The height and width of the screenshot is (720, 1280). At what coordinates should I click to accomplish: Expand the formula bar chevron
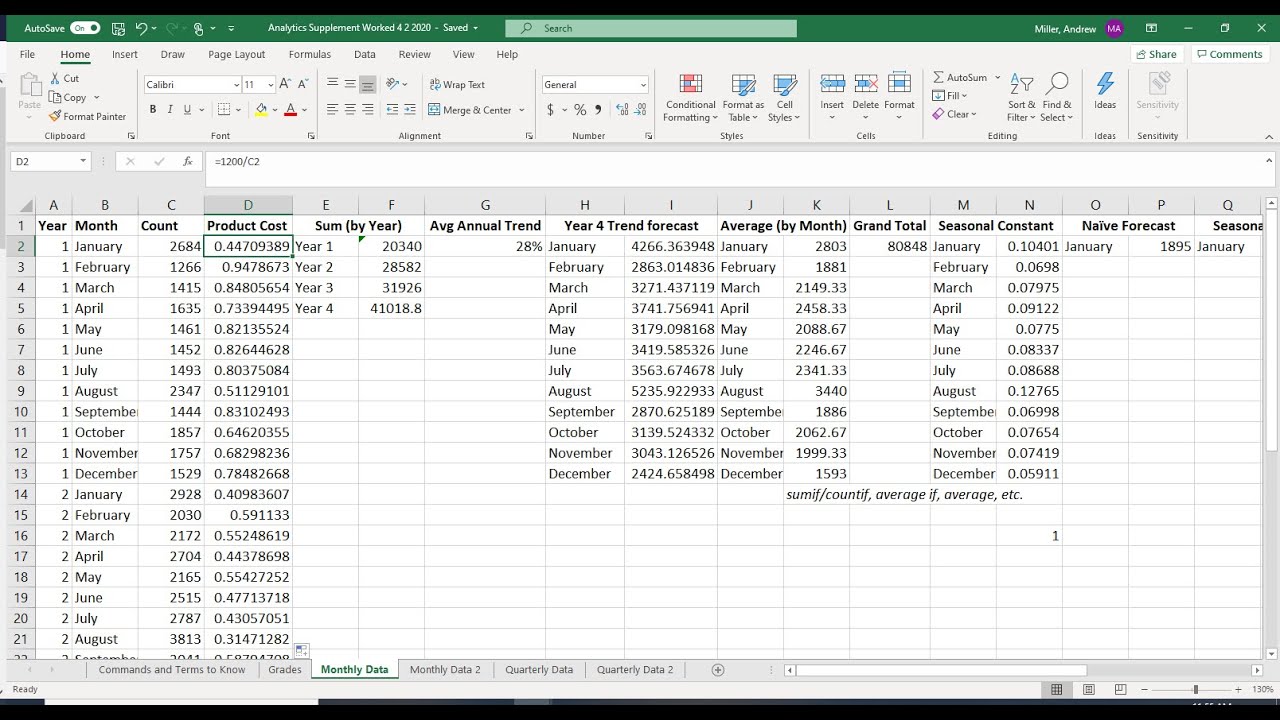click(x=1270, y=161)
